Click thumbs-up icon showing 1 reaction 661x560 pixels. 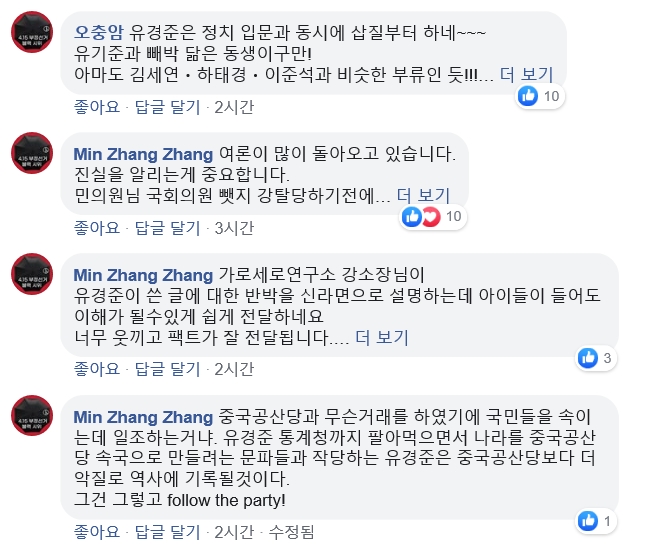pos(588,520)
